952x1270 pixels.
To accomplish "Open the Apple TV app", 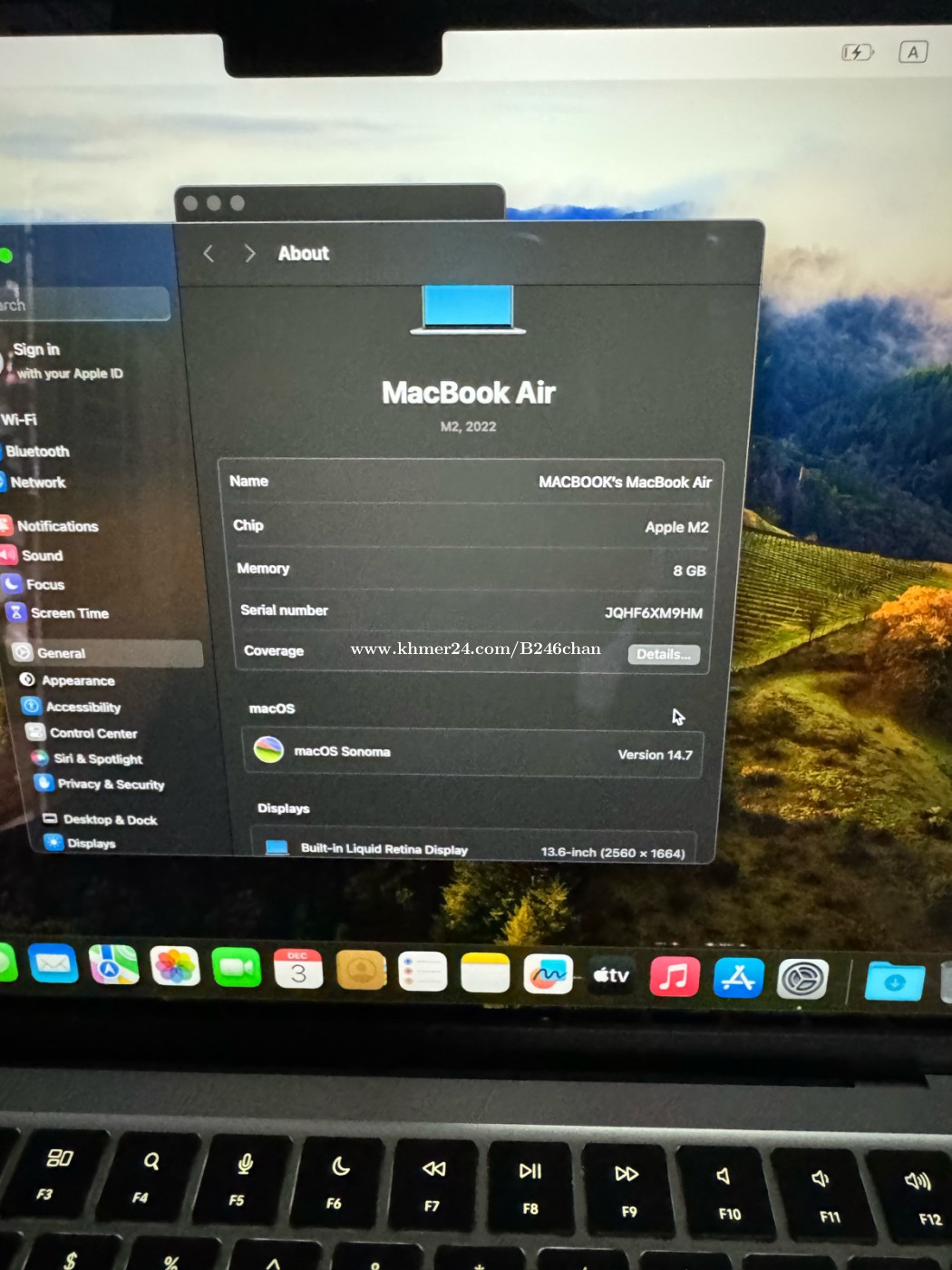I will point(611,976).
